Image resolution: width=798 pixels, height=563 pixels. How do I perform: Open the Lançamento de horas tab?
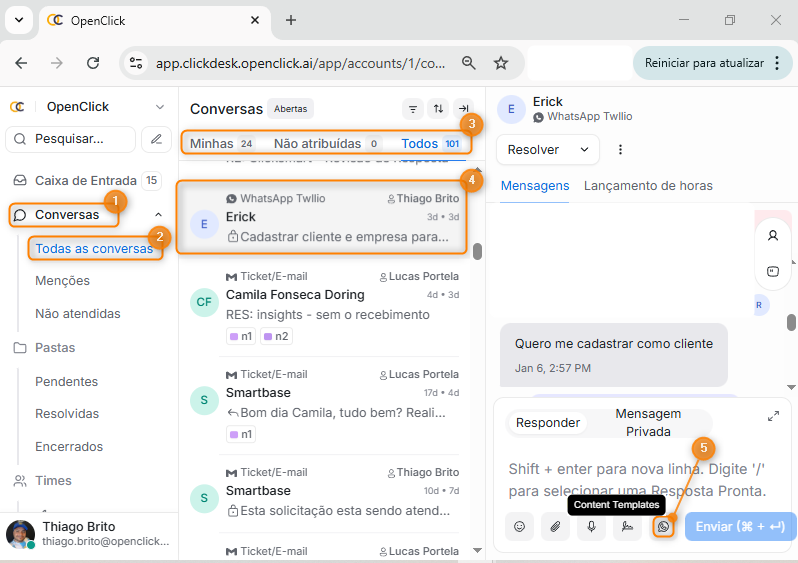coord(648,185)
